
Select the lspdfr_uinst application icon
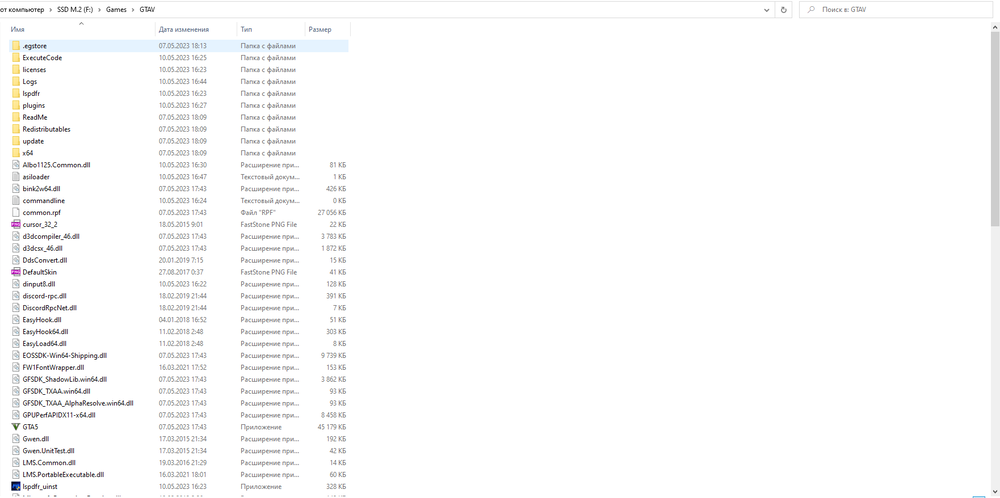tap(16, 487)
